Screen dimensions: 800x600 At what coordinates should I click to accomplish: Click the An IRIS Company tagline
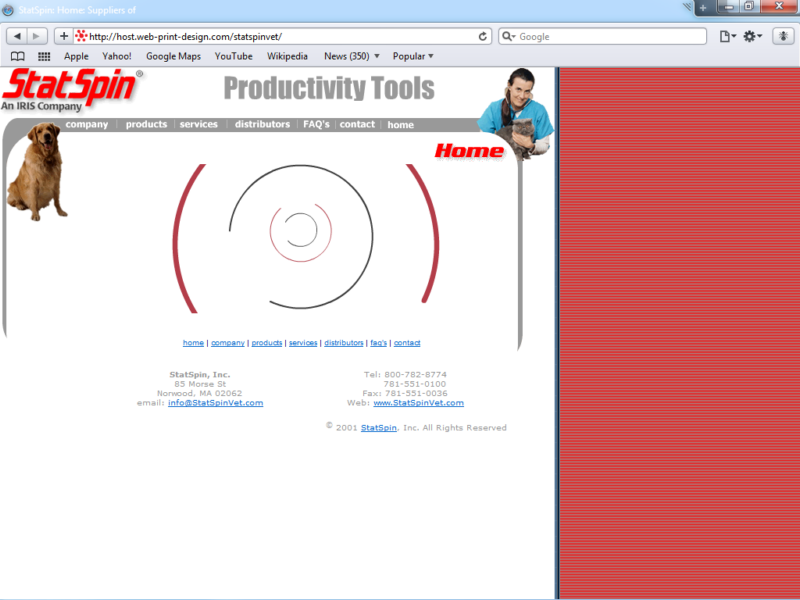point(41,106)
